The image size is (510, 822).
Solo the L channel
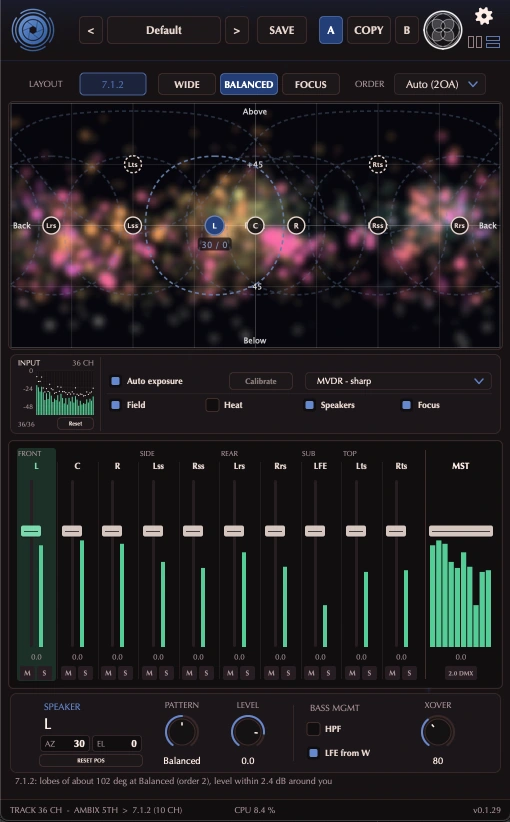point(45,673)
